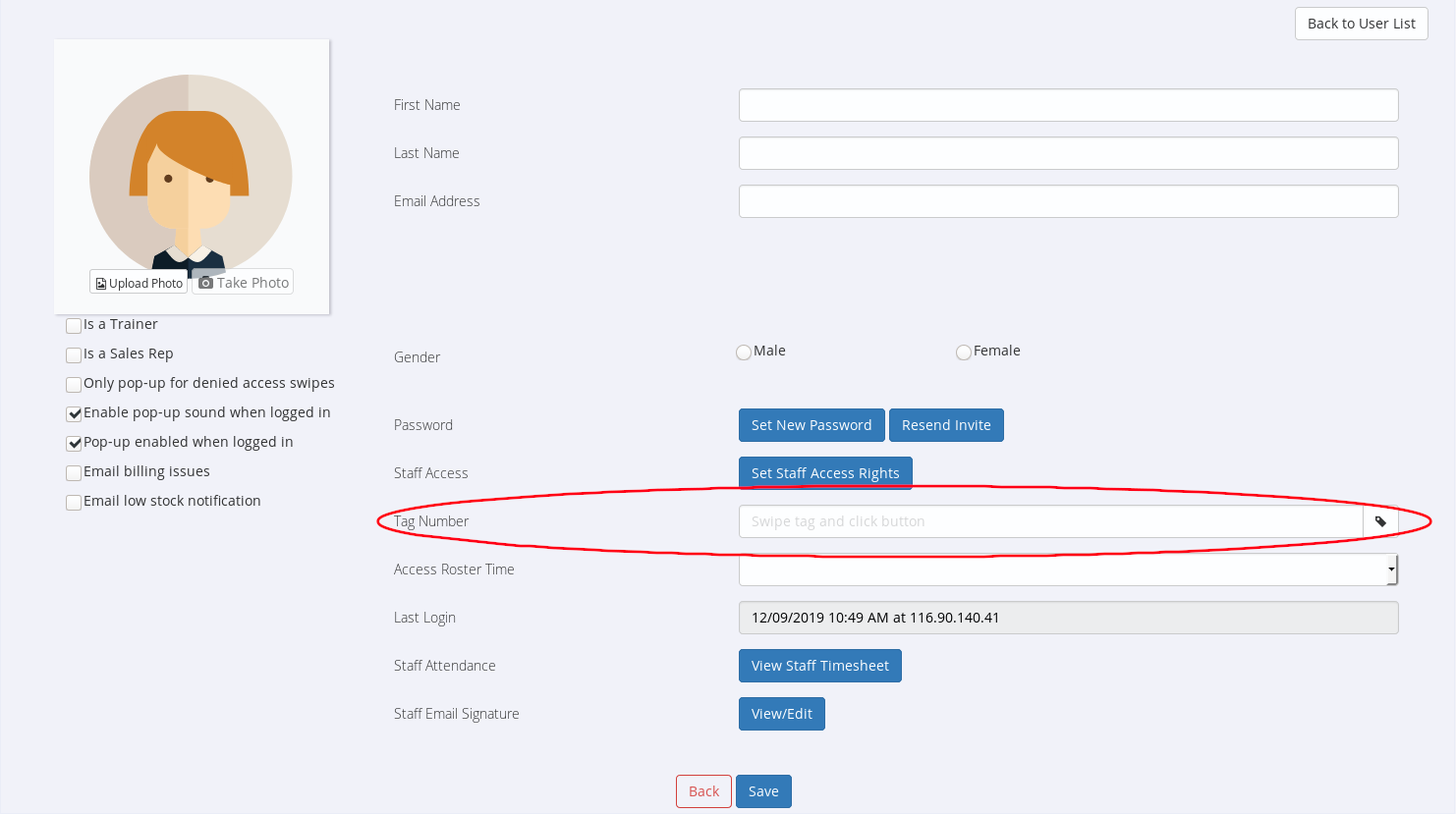Click the staff avatar profile picture

191,172
